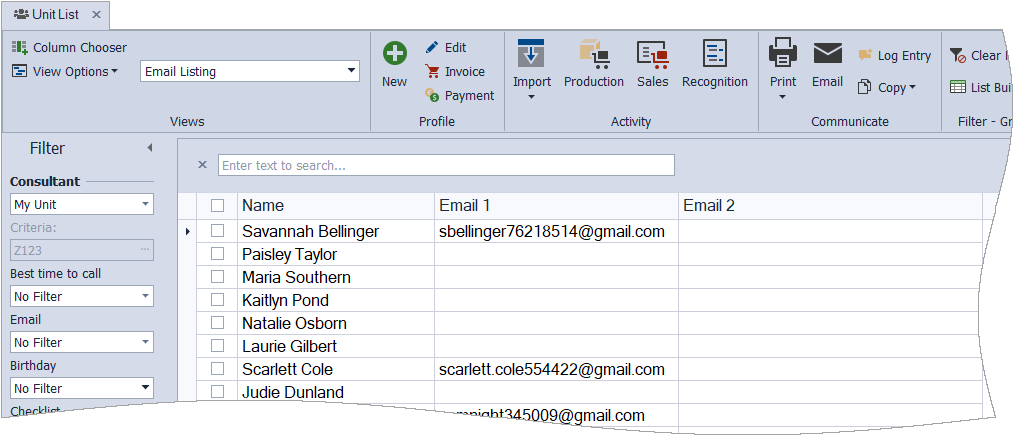1014x436 pixels.
Task: Toggle the select-all header checkbox
Action: [x=217, y=205]
